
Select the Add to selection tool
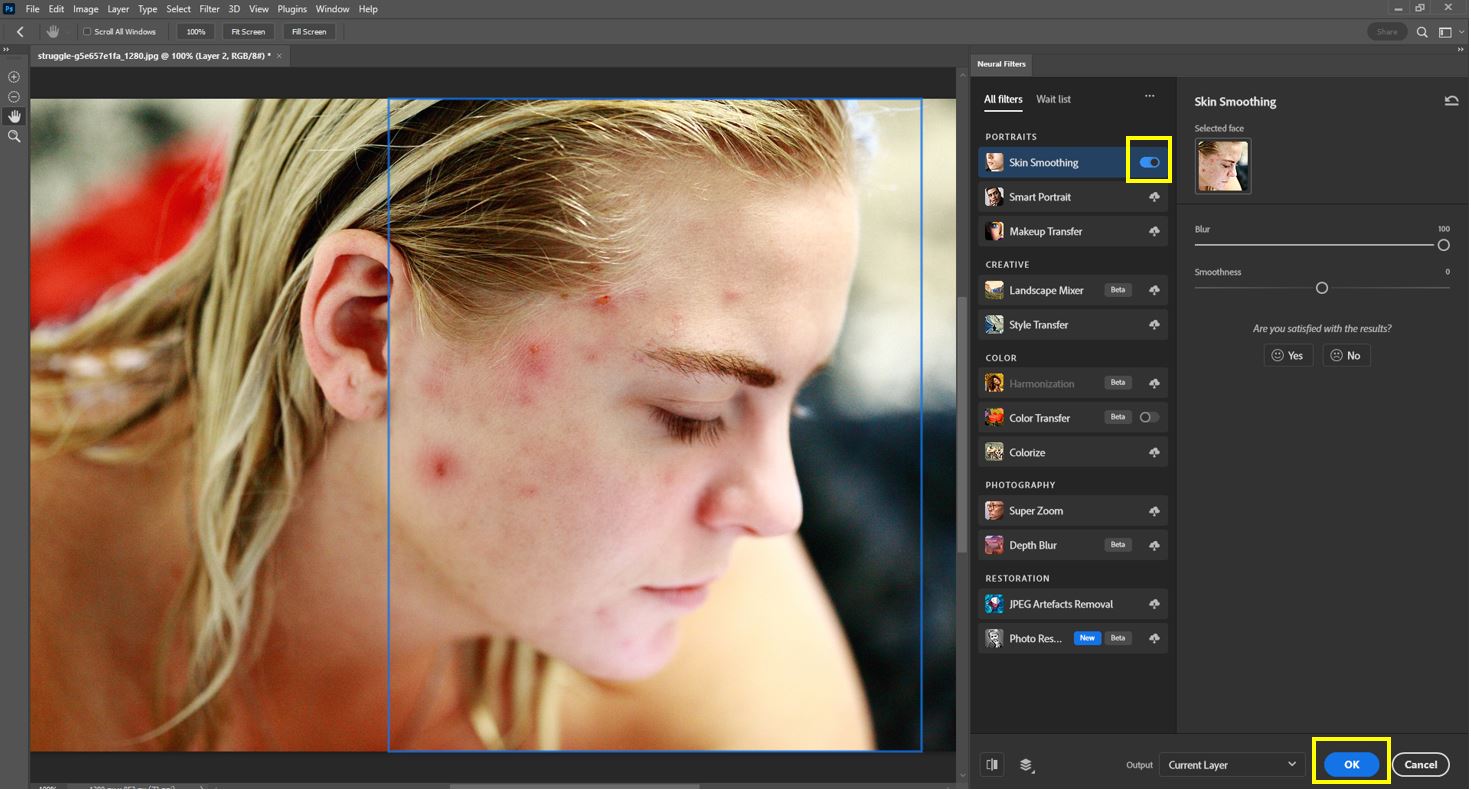[x=14, y=77]
